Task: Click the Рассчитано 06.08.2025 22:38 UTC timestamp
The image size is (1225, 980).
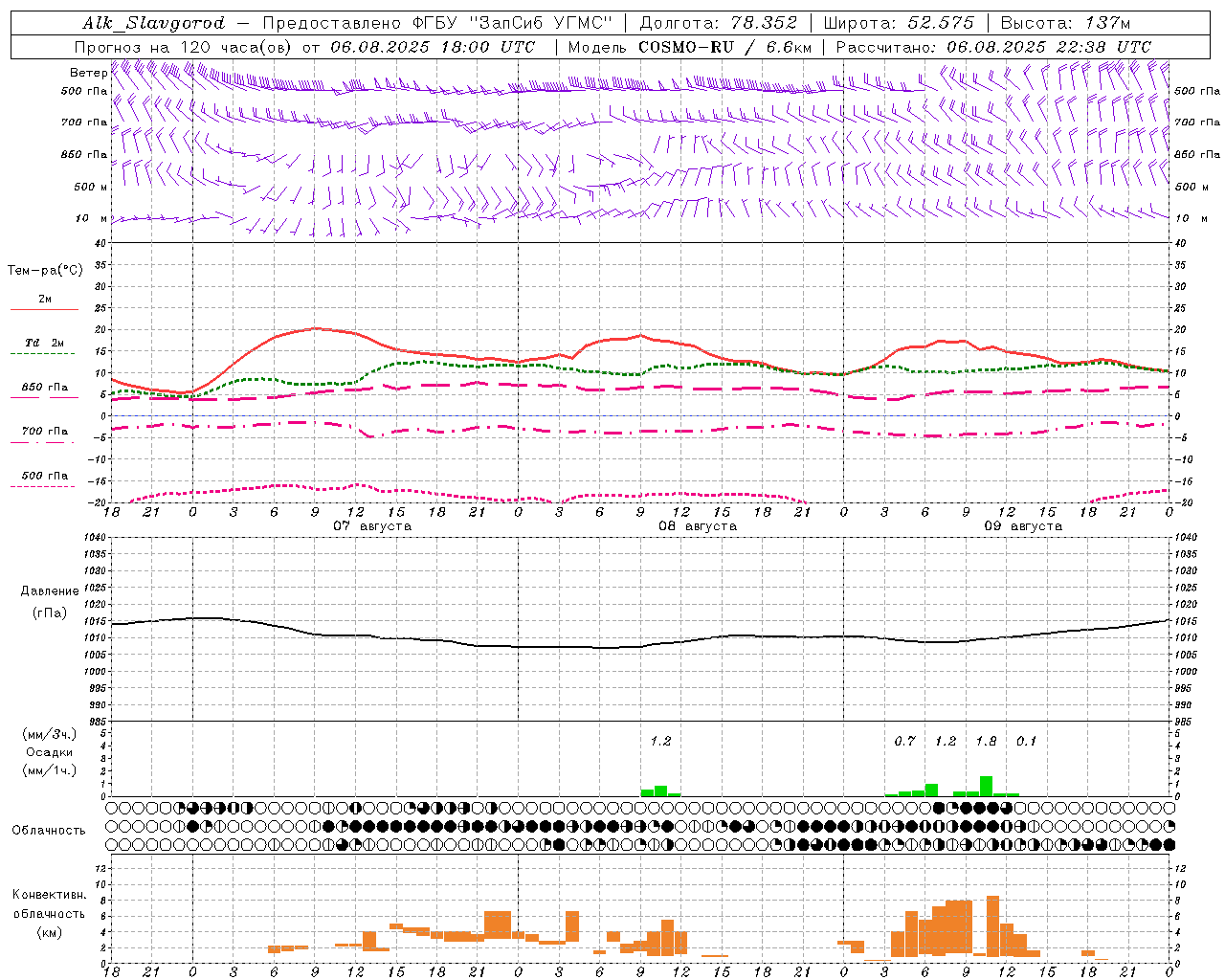Action: (x=993, y=47)
